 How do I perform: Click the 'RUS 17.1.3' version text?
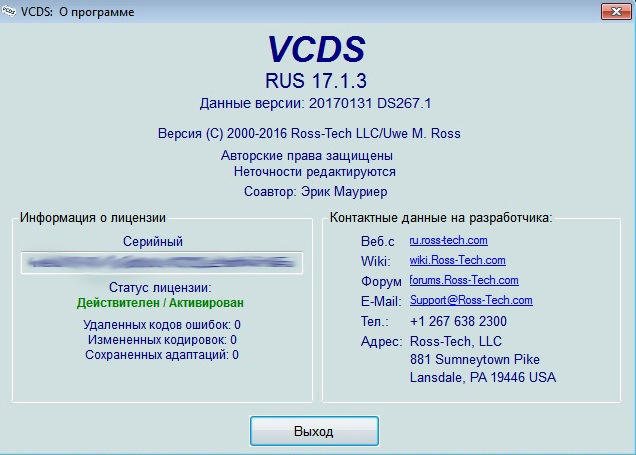click(316, 81)
